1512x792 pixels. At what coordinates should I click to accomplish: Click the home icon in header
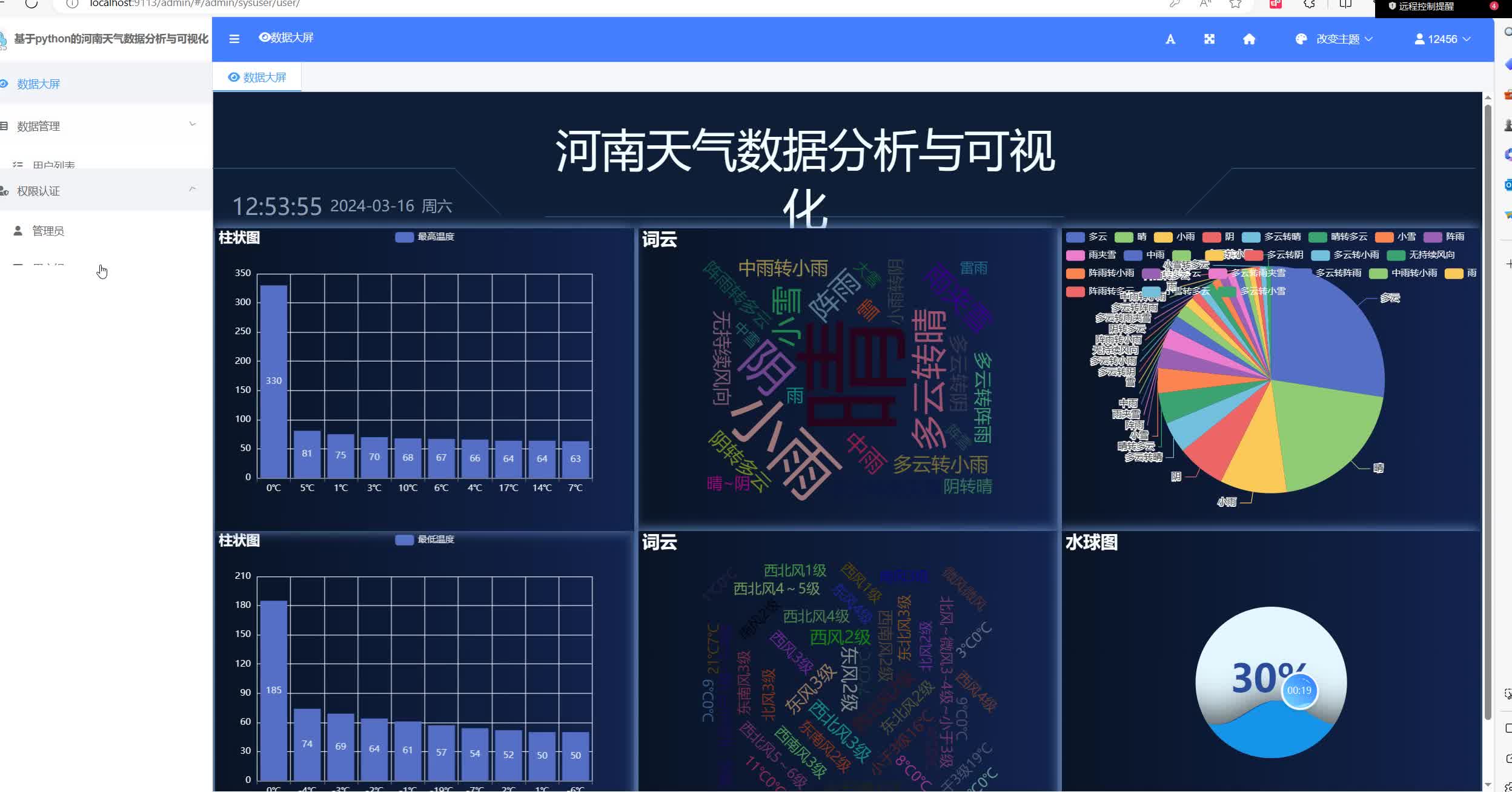point(1249,39)
